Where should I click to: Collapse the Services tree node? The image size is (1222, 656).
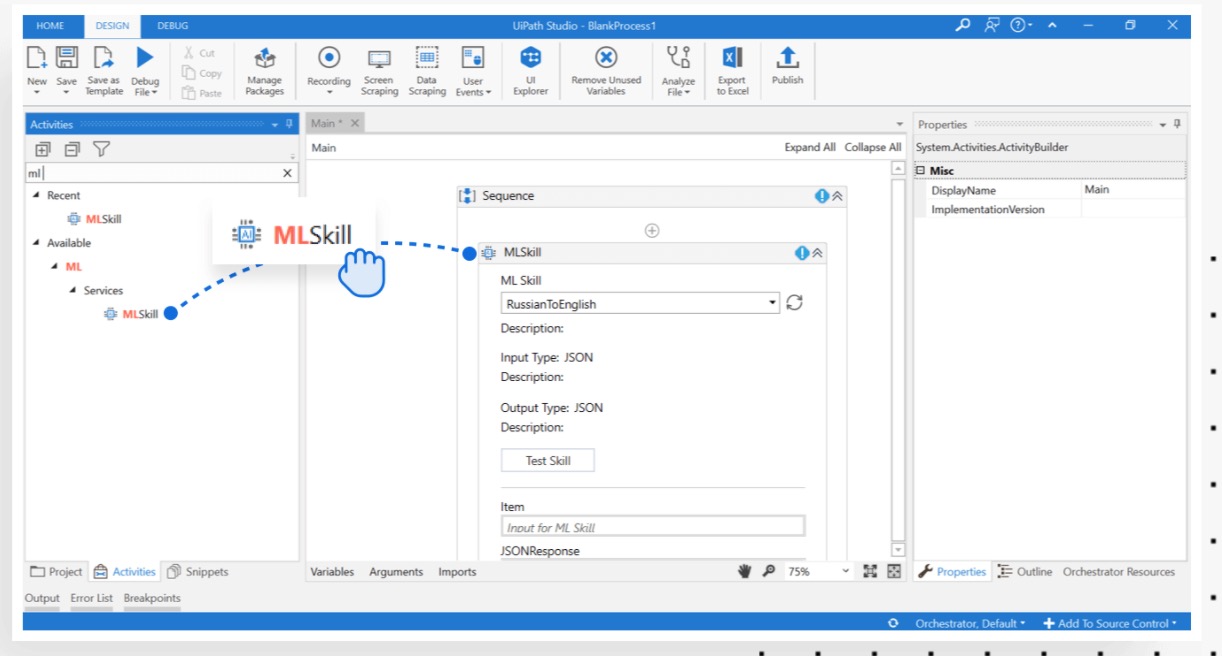72,290
